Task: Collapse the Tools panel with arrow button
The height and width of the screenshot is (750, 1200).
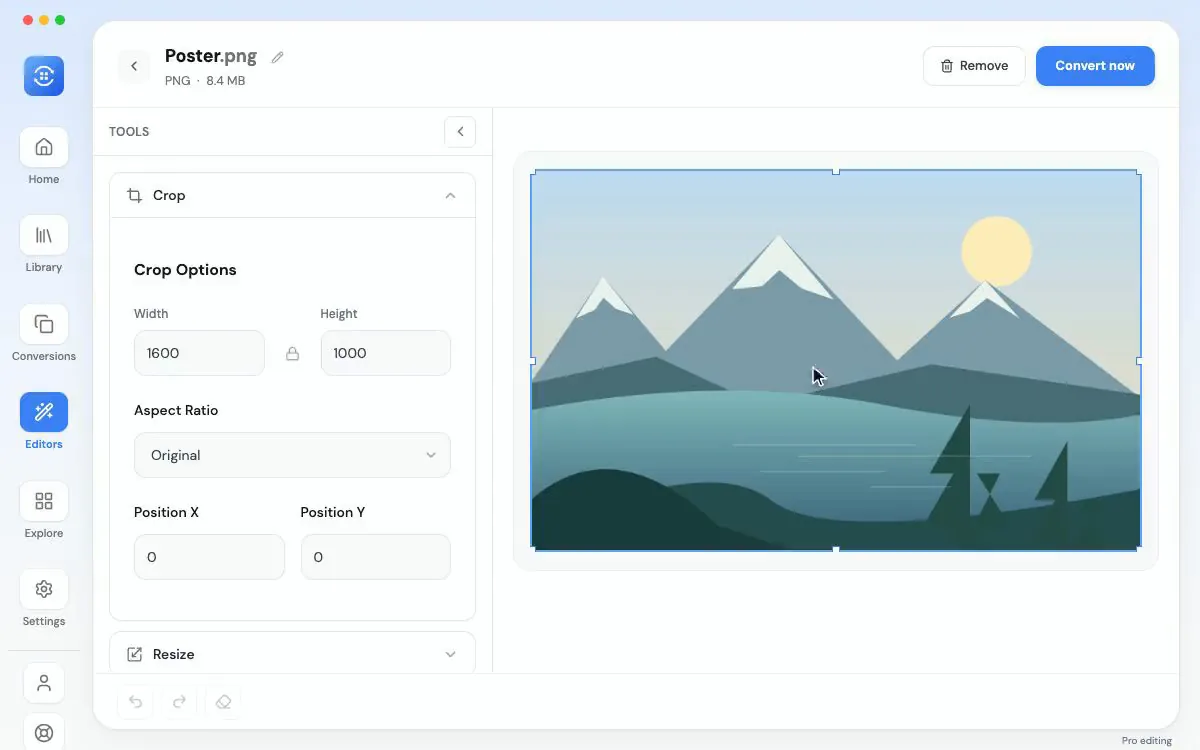Action: pos(460,131)
